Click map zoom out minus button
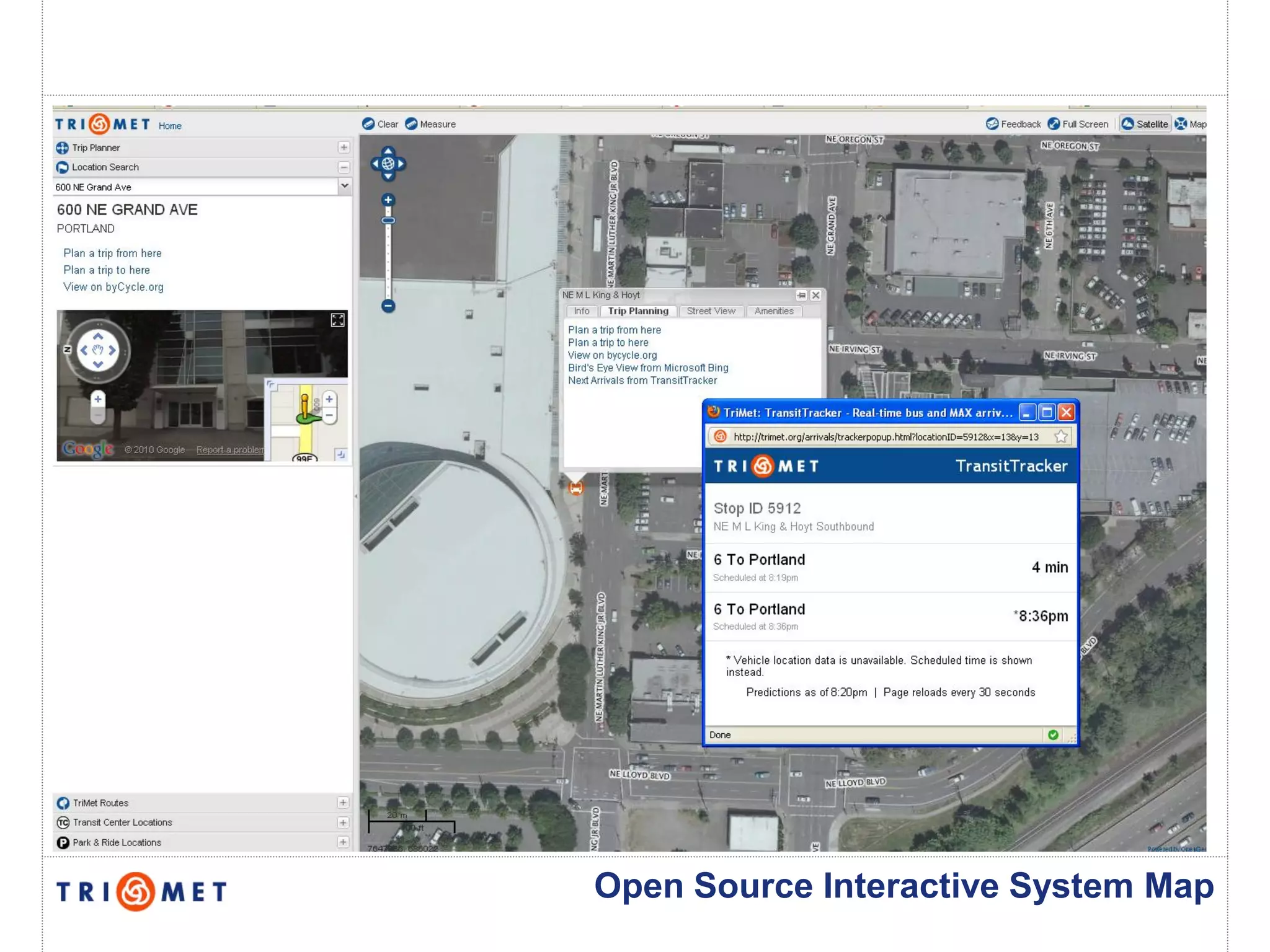Screen dimensions: 1270x952 point(388,306)
